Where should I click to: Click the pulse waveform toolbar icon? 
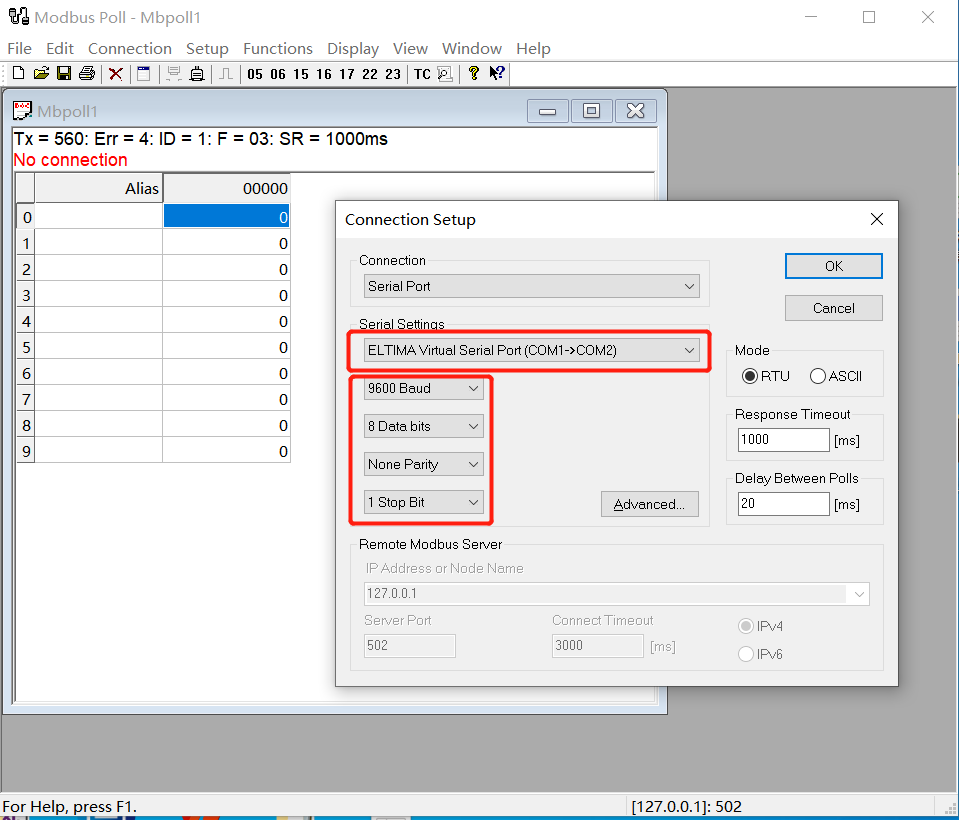coord(226,74)
